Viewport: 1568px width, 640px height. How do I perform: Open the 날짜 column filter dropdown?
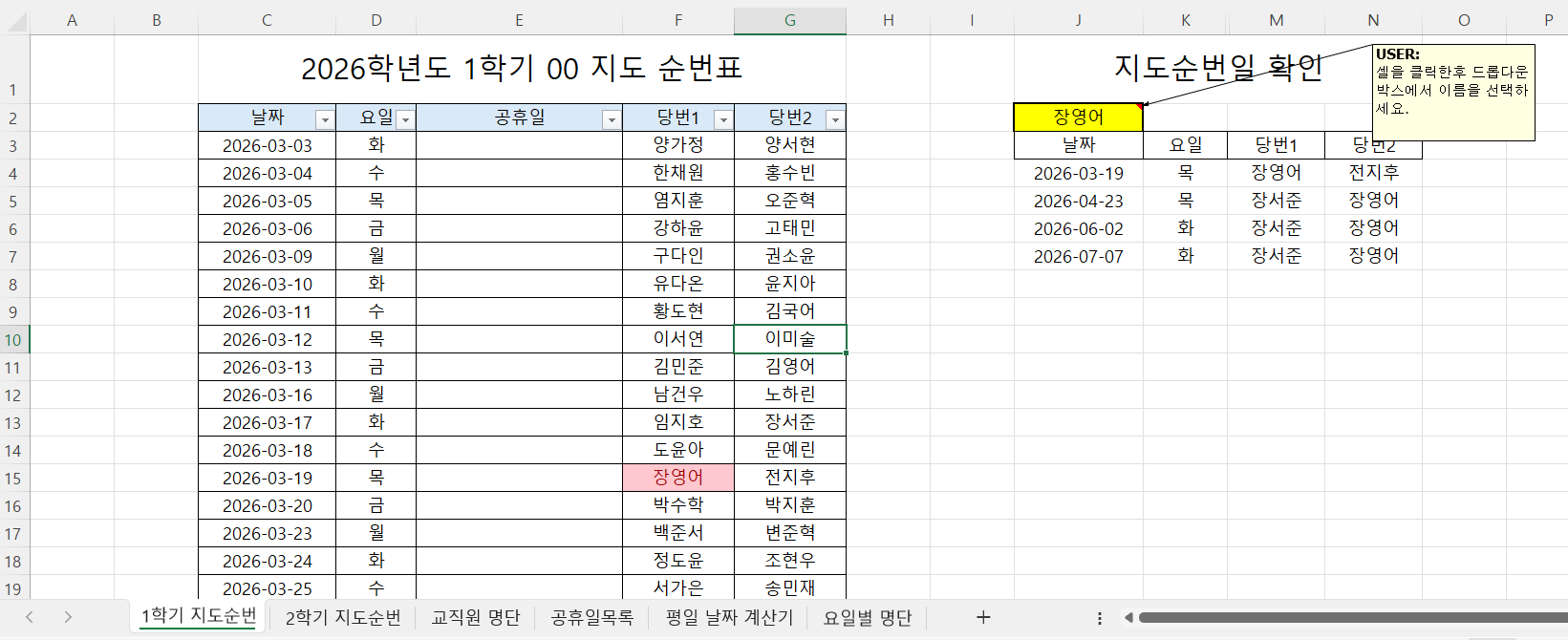[x=325, y=119]
